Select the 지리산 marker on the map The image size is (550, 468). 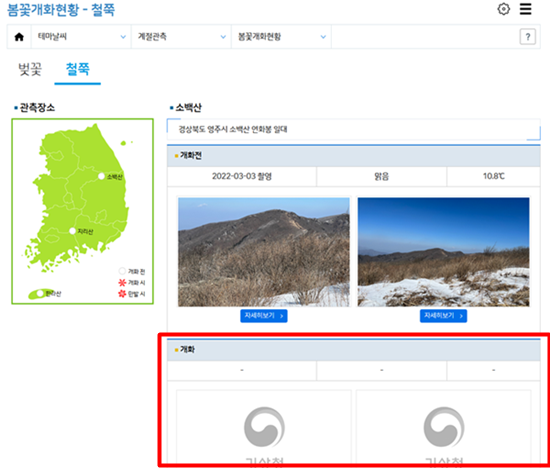pos(72,231)
